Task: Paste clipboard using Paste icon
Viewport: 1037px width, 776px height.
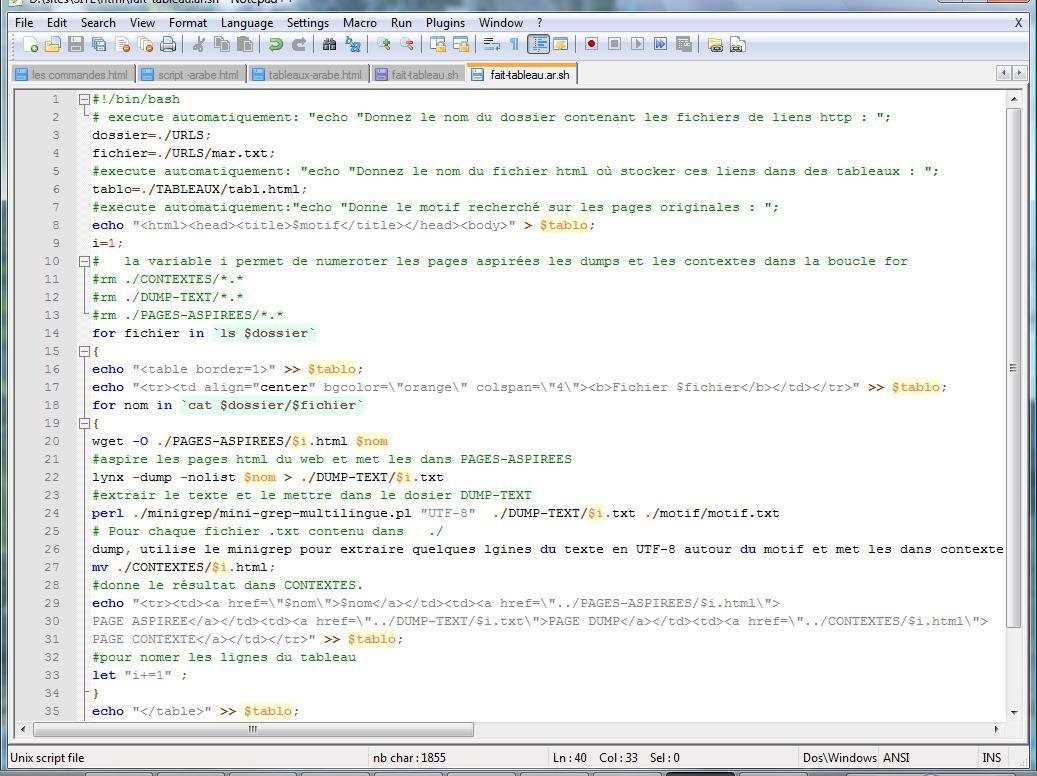Action: [x=245, y=45]
